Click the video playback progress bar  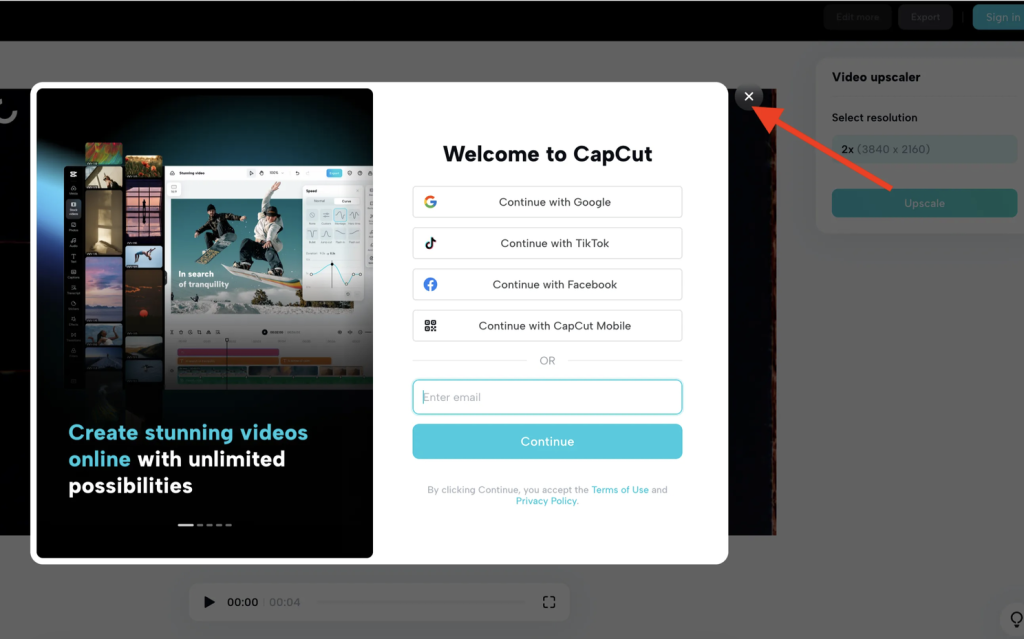(420, 602)
